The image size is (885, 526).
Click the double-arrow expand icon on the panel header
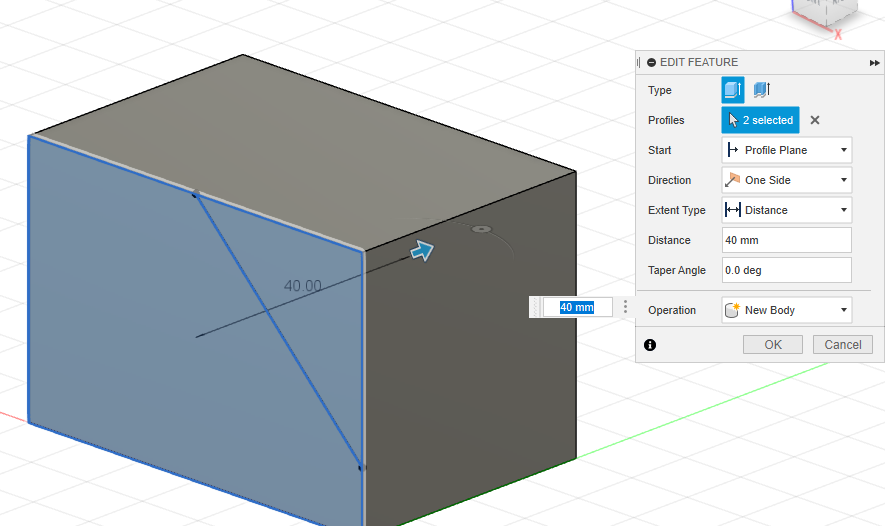click(874, 62)
